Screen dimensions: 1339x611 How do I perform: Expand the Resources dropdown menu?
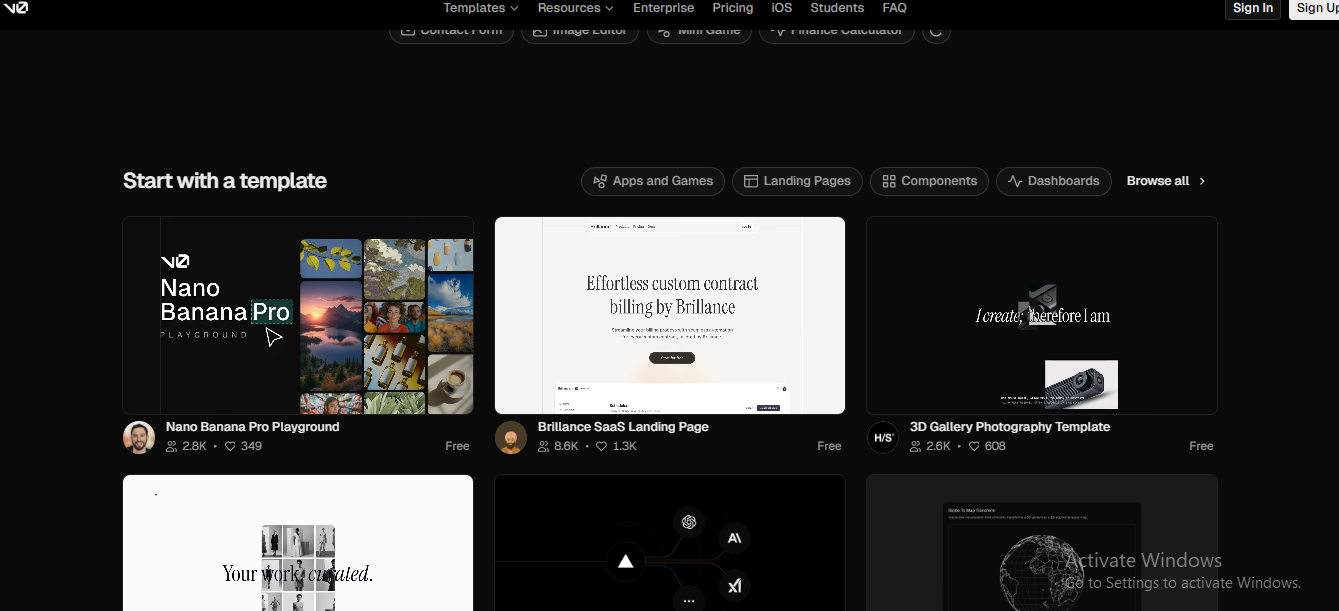[x=575, y=8]
